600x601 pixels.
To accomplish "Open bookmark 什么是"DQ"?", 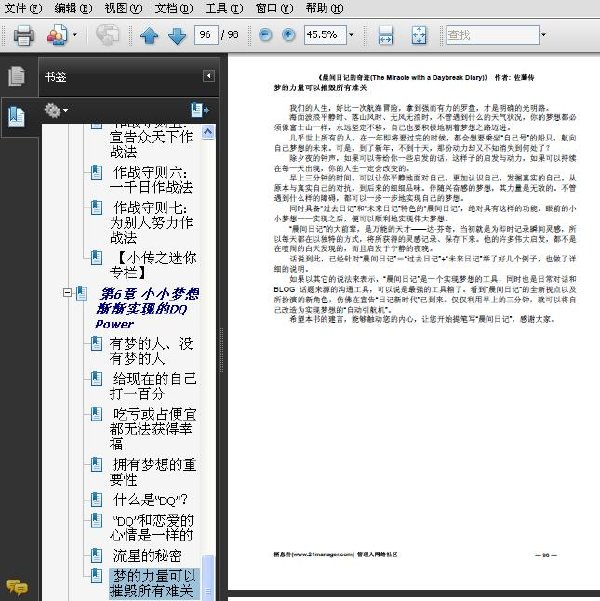I will coord(150,500).
